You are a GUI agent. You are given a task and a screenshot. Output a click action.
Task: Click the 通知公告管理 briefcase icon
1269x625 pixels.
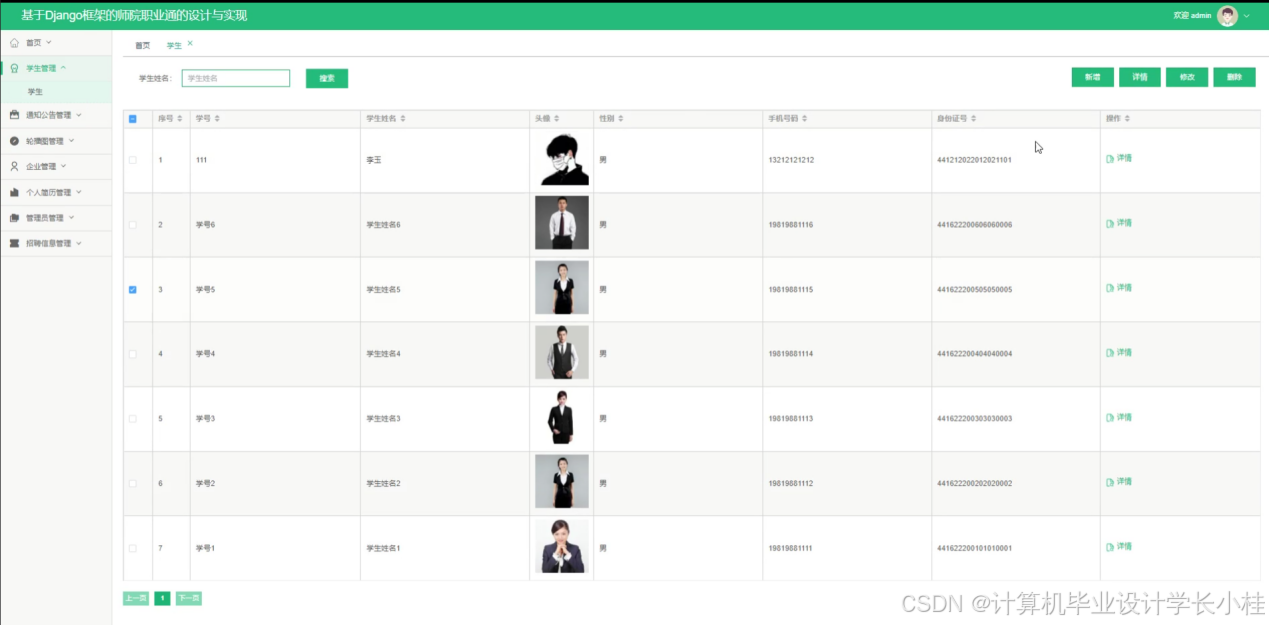[x=14, y=115]
